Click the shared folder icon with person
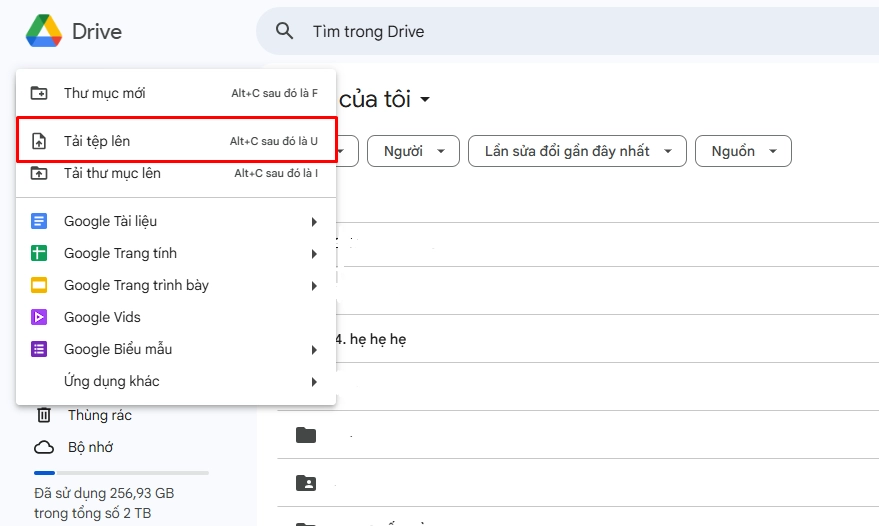 [x=306, y=483]
